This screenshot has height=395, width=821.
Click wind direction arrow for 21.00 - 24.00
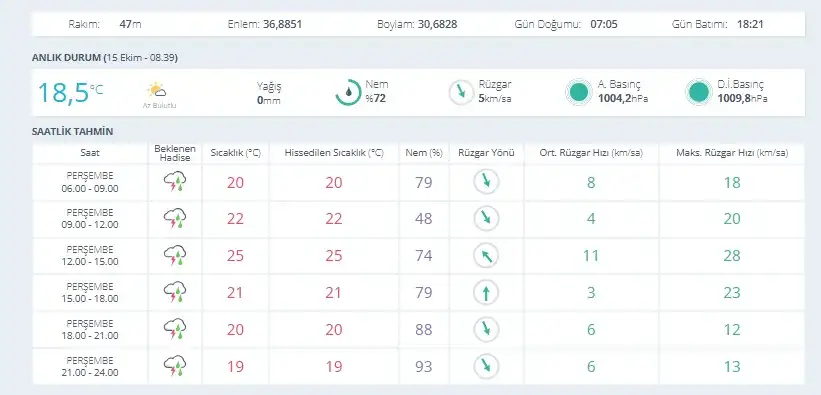tap(486, 366)
